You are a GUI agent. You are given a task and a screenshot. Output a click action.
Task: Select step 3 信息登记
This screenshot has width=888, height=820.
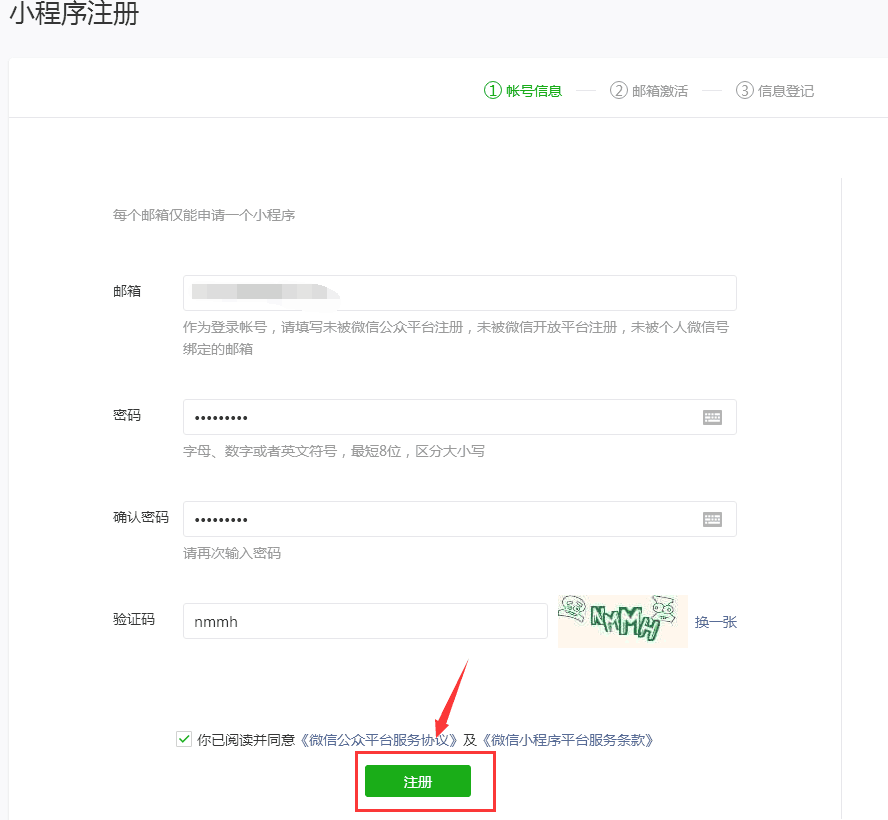[774, 91]
